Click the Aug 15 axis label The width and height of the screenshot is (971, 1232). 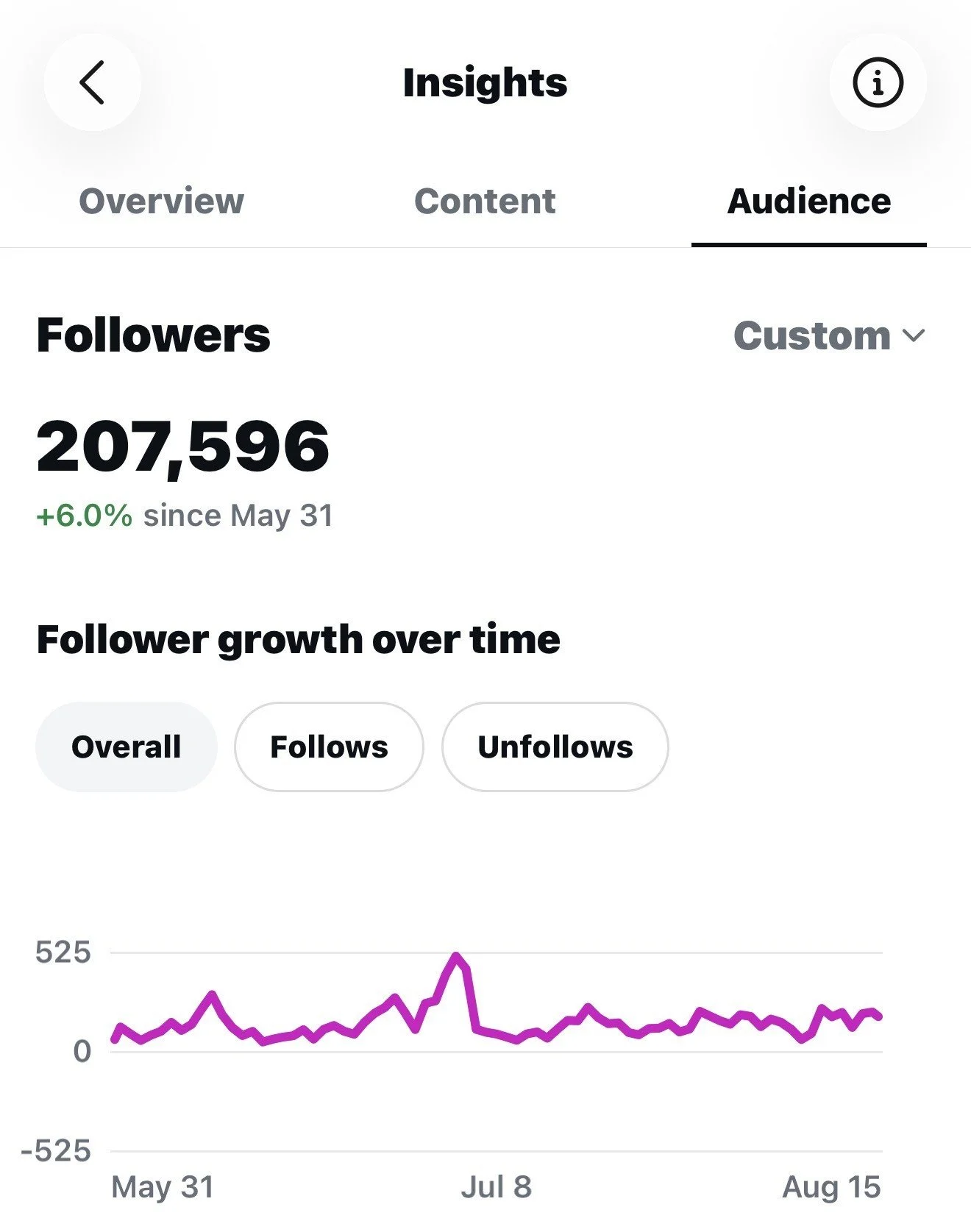point(831,1186)
